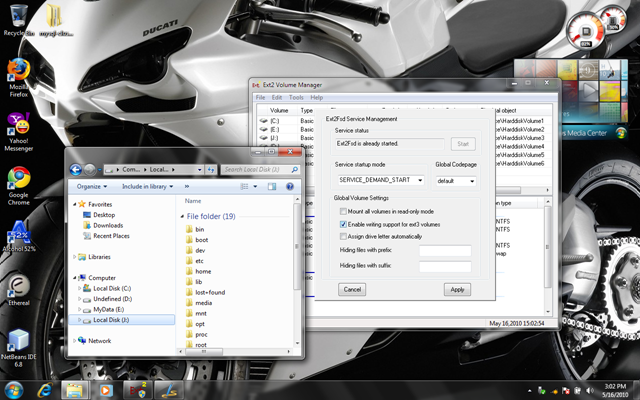Viewport: 640px width, 400px height.
Task: Switch to Ext2 Volume Manager taskbar button
Action: pyautogui.click(x=138, y=390)
